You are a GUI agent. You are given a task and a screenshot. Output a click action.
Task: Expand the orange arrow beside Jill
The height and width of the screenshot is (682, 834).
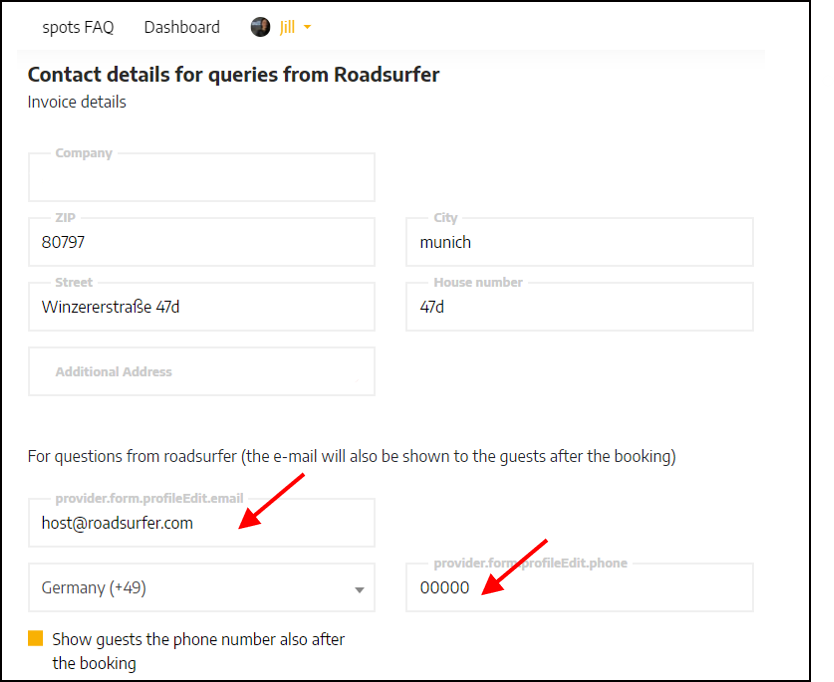point(307,27)
